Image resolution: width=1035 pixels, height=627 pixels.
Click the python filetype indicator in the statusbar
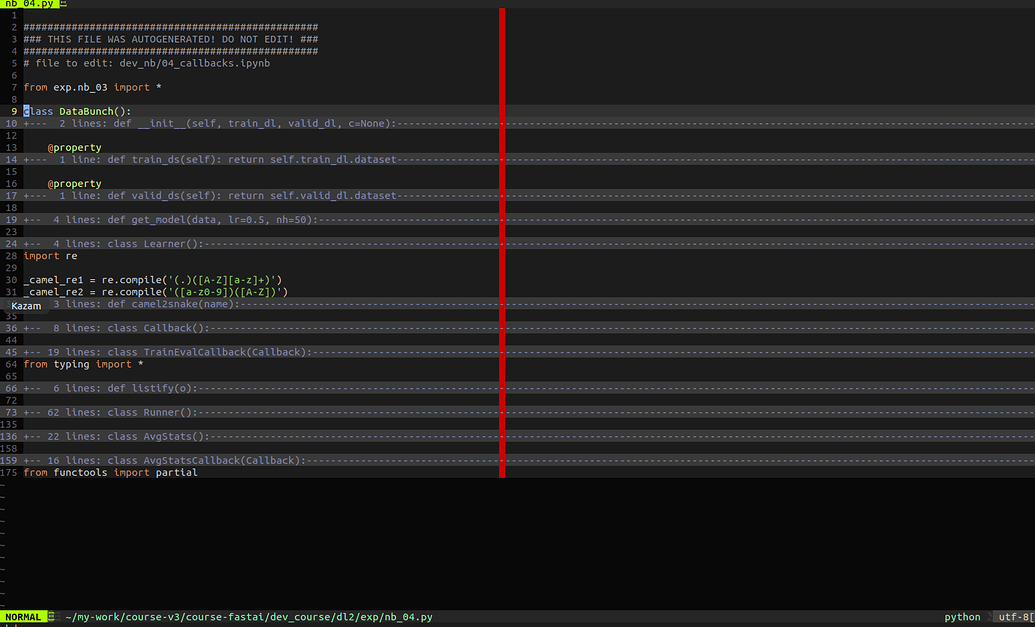click(961, 617)
